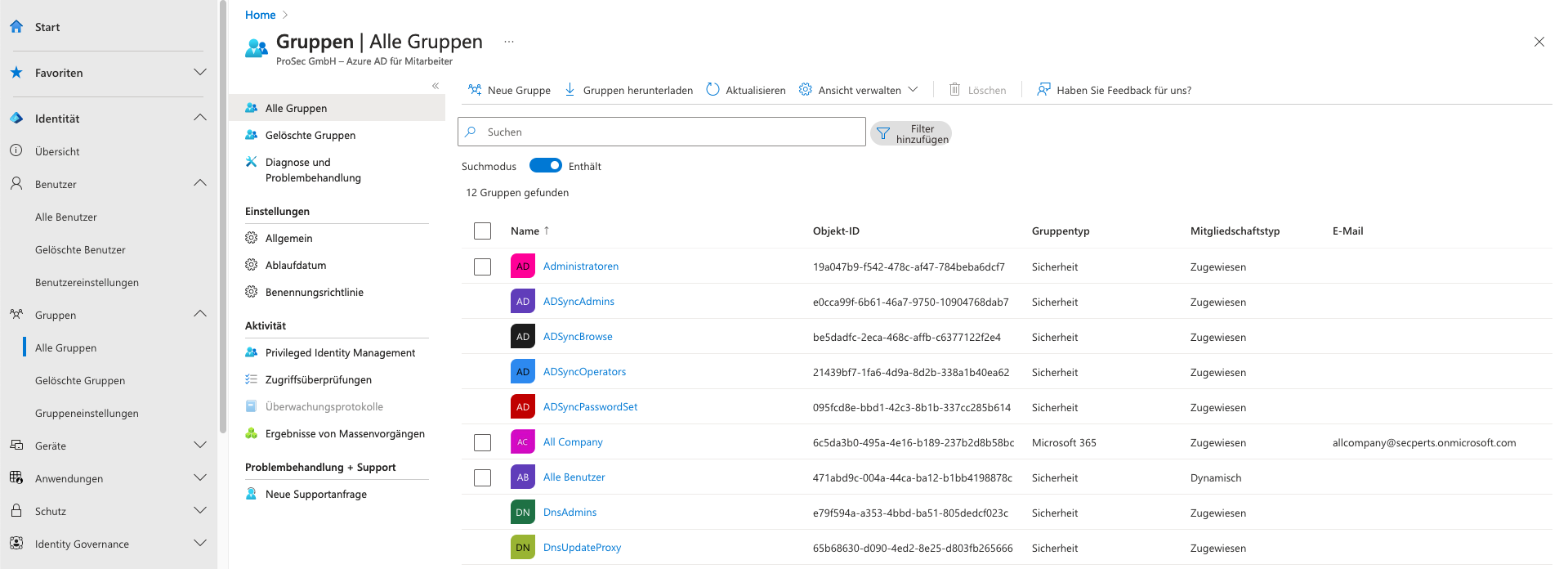Click the Geräte devices icon

tap(16, 445)
